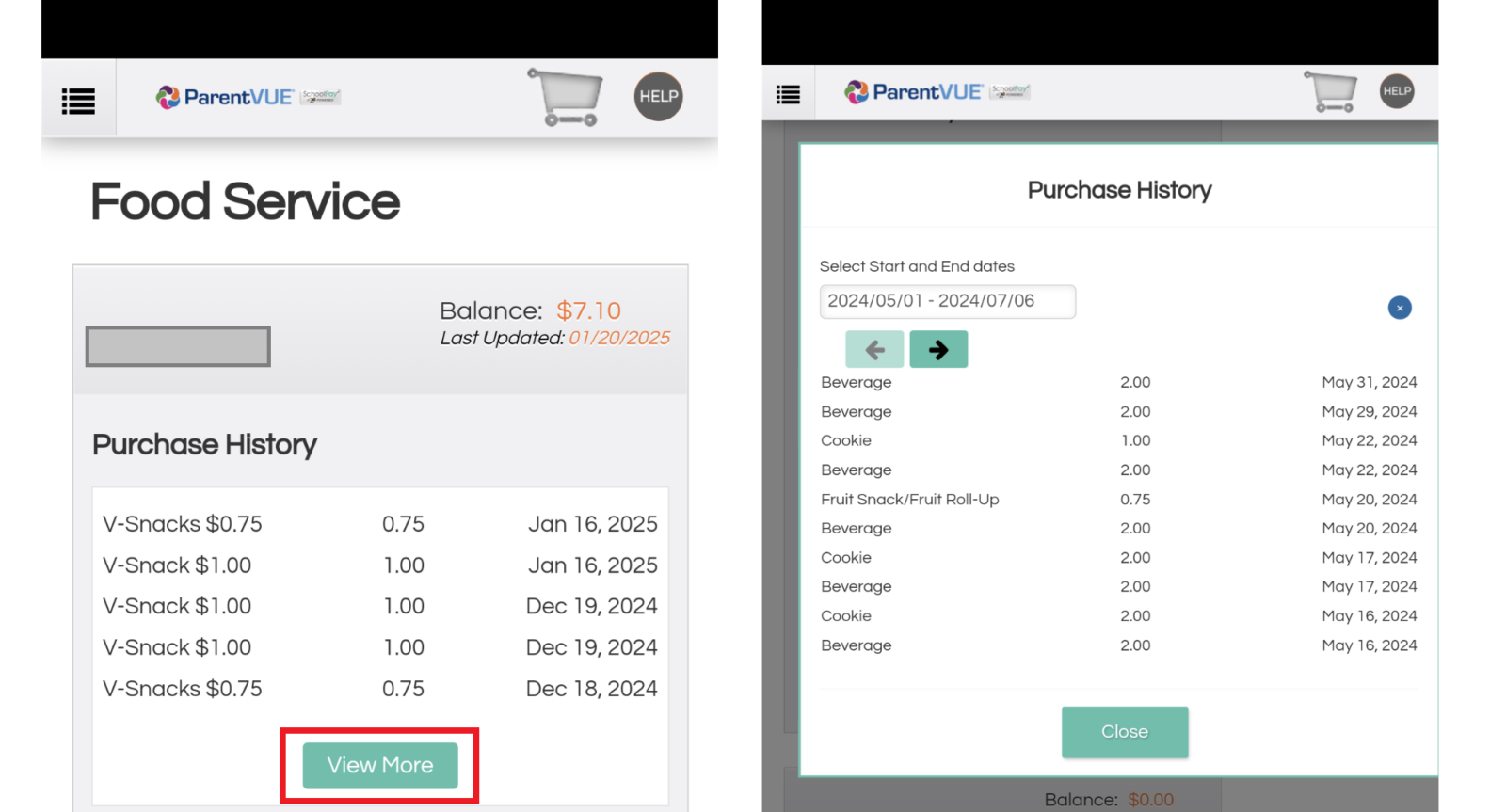
Task: Click the ParentVUE logo in left header
Action: pyautogui.click(x=225, y=97)
